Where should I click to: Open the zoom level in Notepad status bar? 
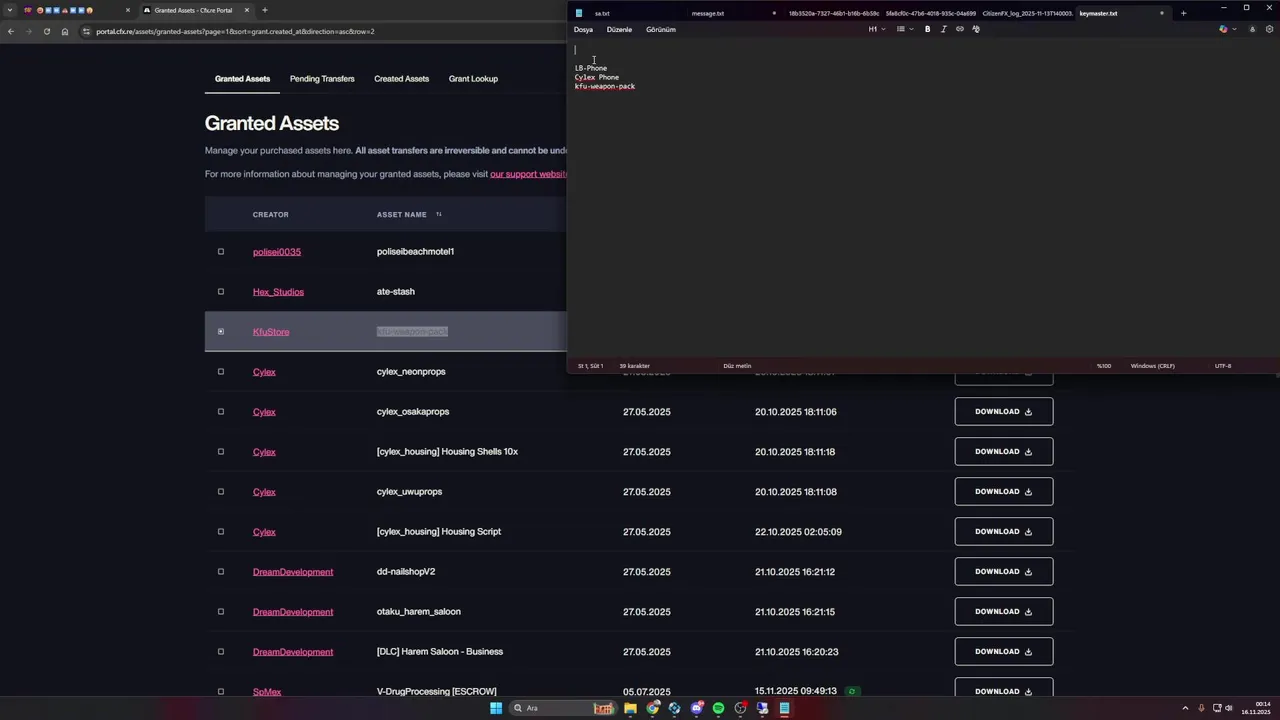pyautogui.click(x=1104, y=366)
